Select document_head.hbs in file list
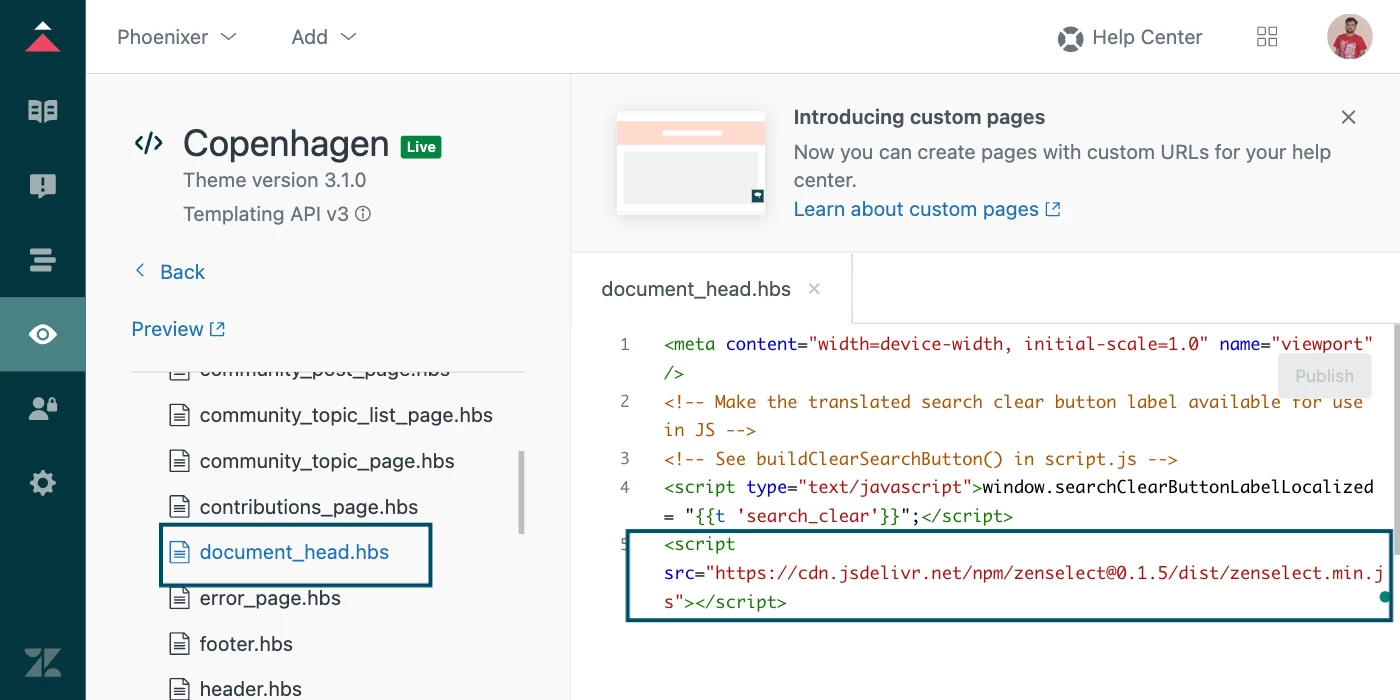Image resolution: width=1400 pixels, height=700 pixels. 294,552
